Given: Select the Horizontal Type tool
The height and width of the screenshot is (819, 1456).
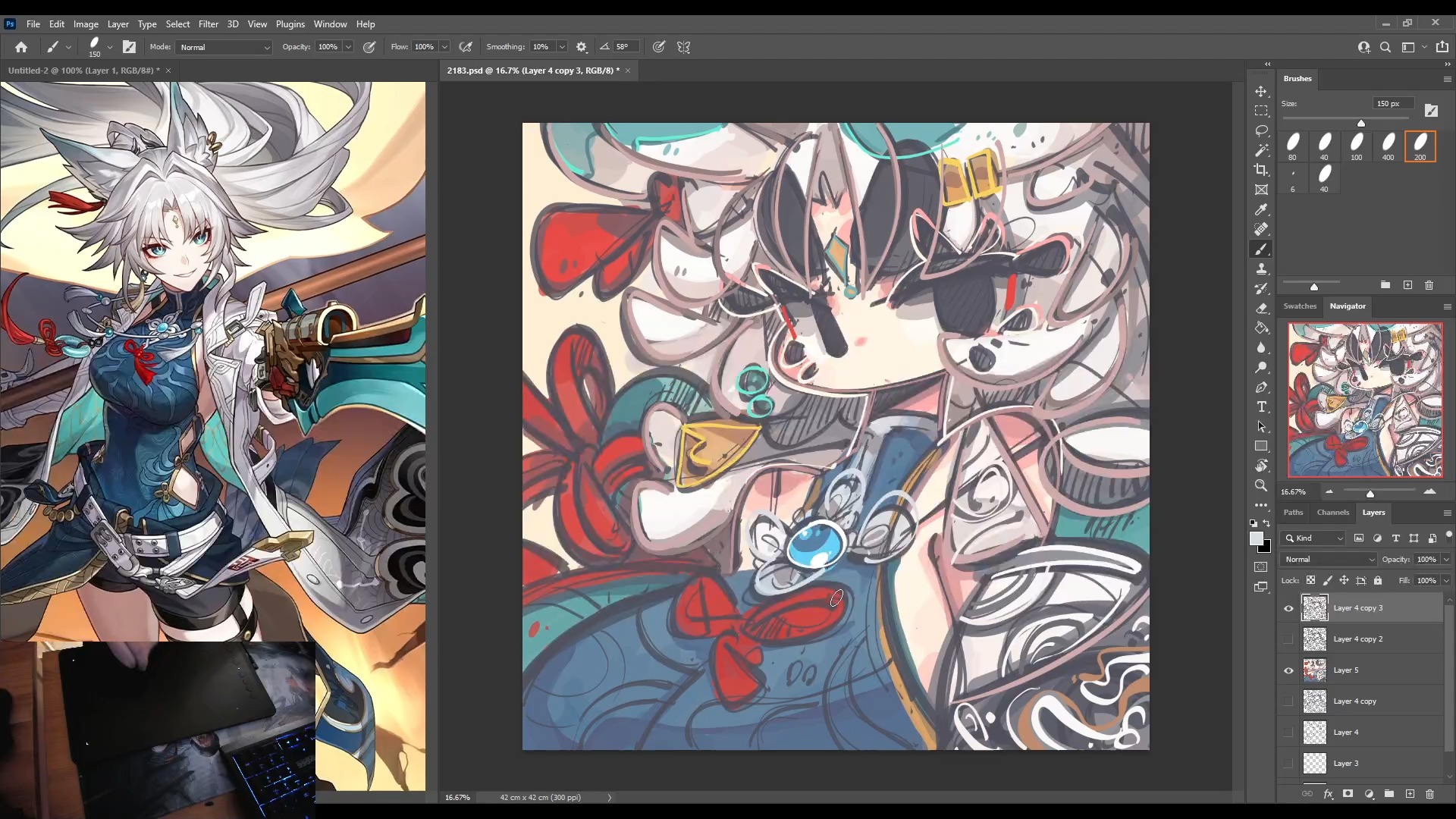Looking at the screenshot, I should point(1261,407).
